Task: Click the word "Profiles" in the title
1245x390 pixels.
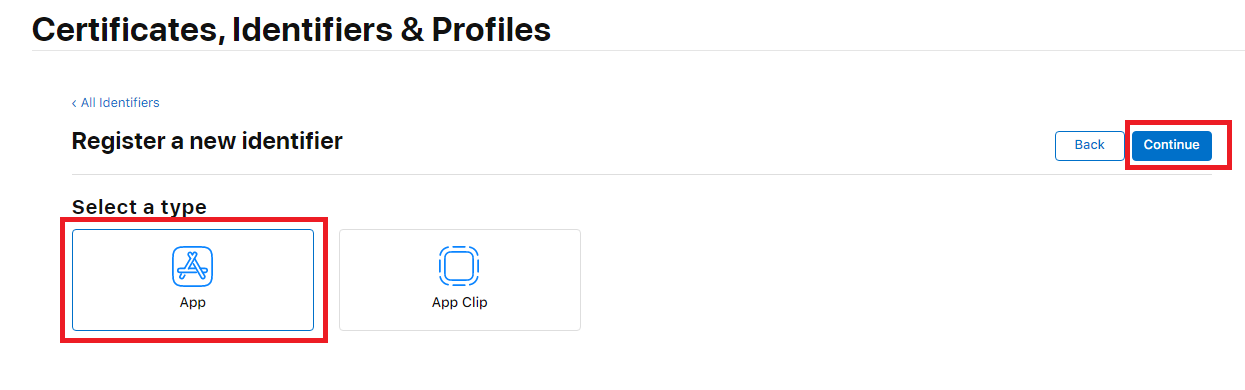Action: (491, 29)
